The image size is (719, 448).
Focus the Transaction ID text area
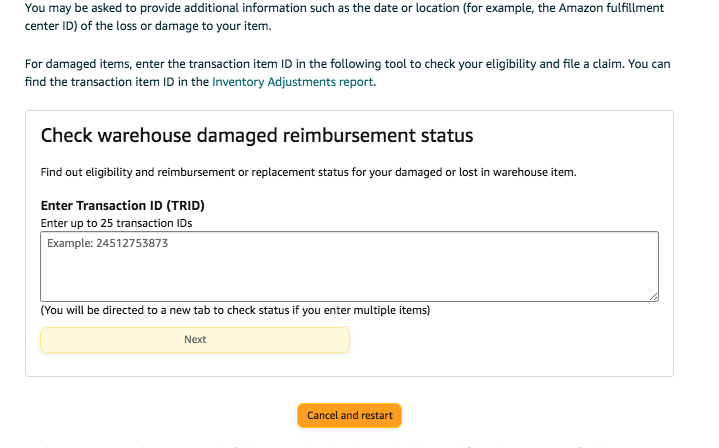349,270
